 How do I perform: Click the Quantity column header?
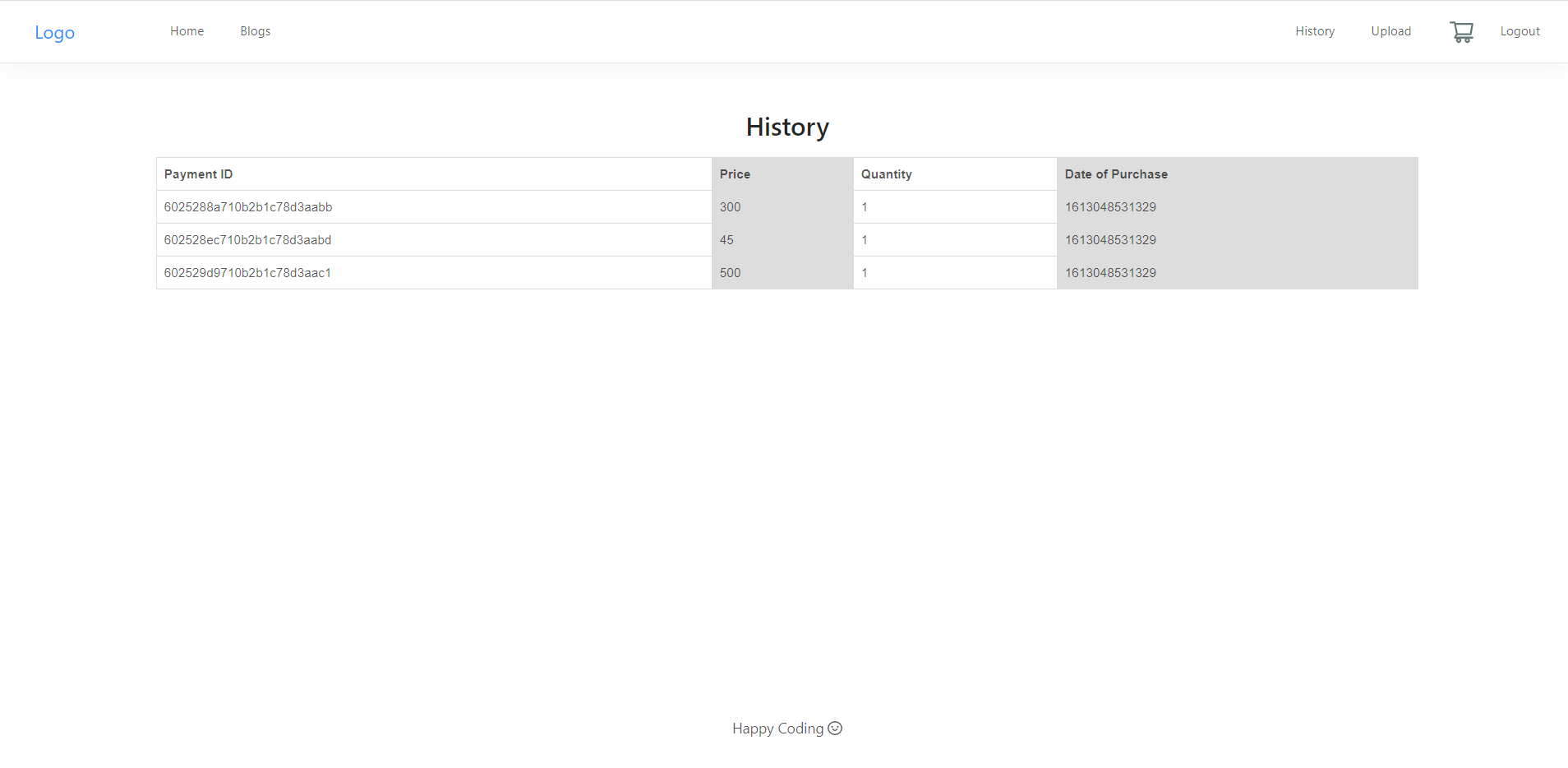(x=886, y=173)
